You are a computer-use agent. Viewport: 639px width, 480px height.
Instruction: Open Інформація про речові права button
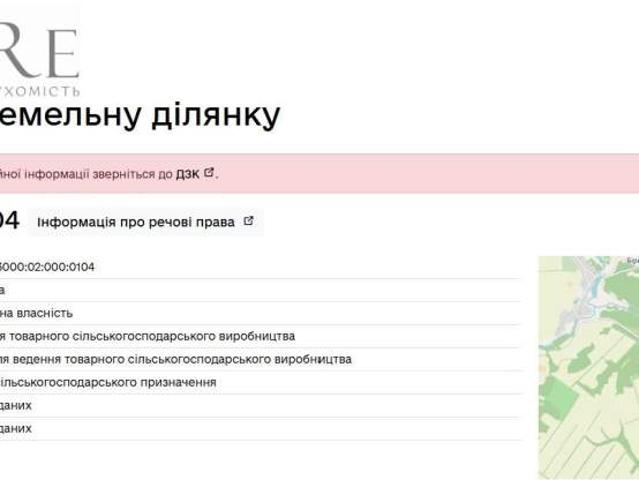pyautogui.click(x=146, y=222)
